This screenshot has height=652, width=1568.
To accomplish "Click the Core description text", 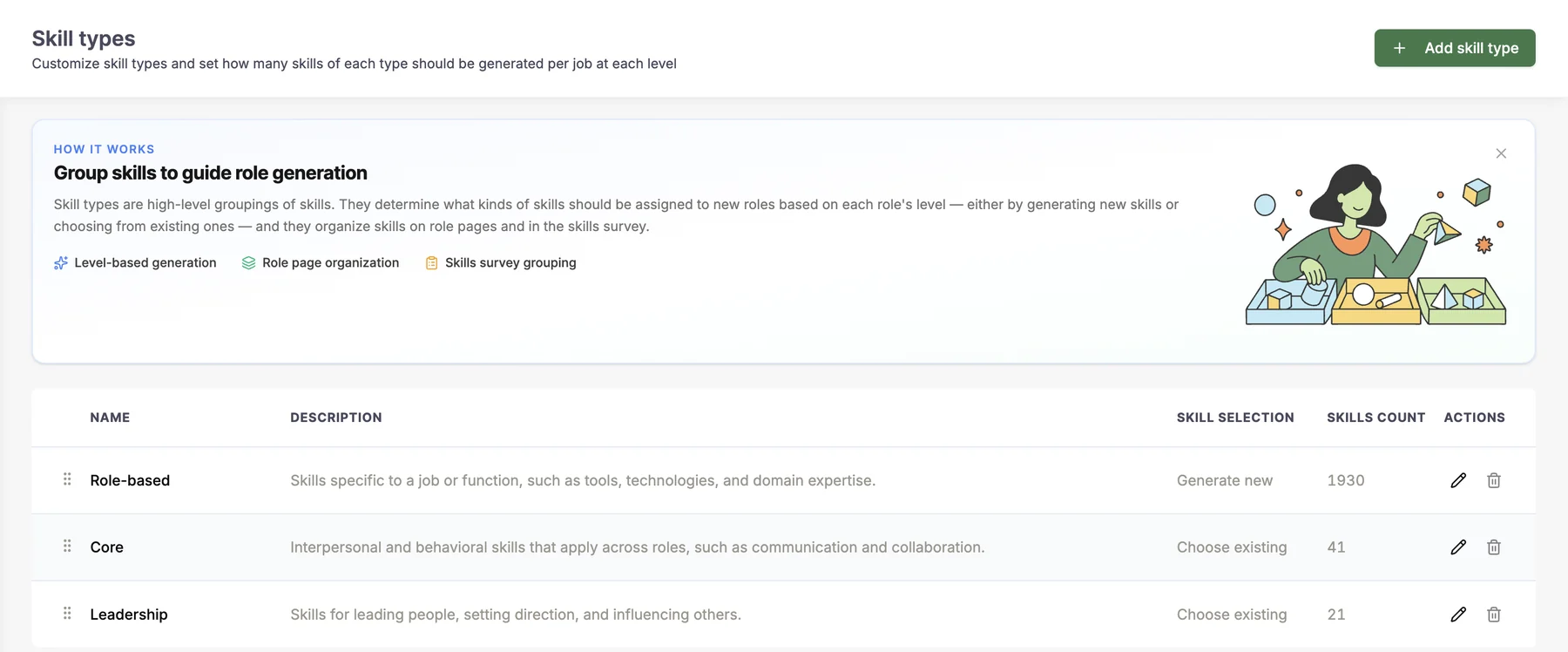I will (638, 547).
